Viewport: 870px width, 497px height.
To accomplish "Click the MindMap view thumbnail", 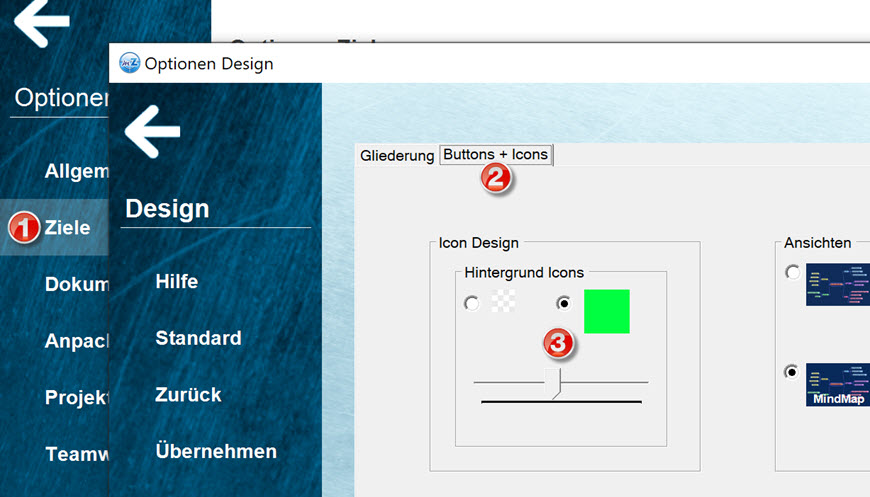I will click(837, 384).
